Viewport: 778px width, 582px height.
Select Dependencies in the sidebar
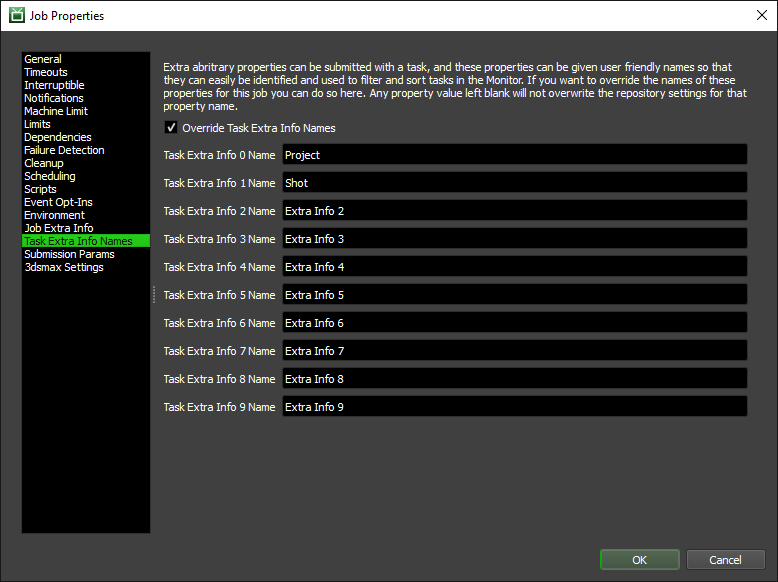[x=58, y=137]
